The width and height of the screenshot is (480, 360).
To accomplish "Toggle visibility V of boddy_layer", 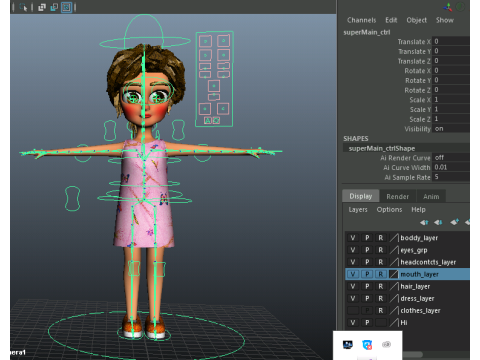I will click(x=353, y=238).
